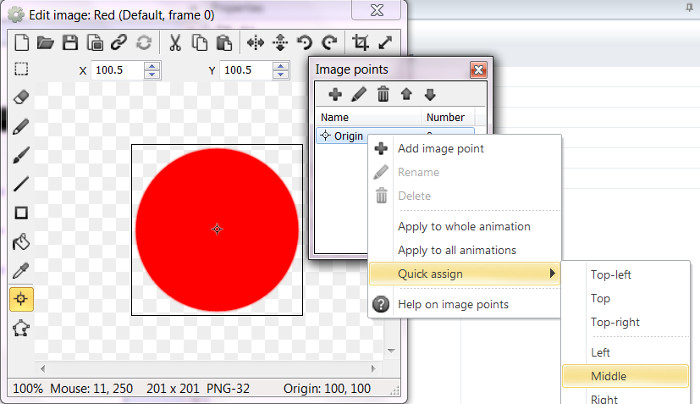The height and width of the screenshot is (404, 700).
Task: Select Top-left in the submenu
Action: [x=611, y=274]
